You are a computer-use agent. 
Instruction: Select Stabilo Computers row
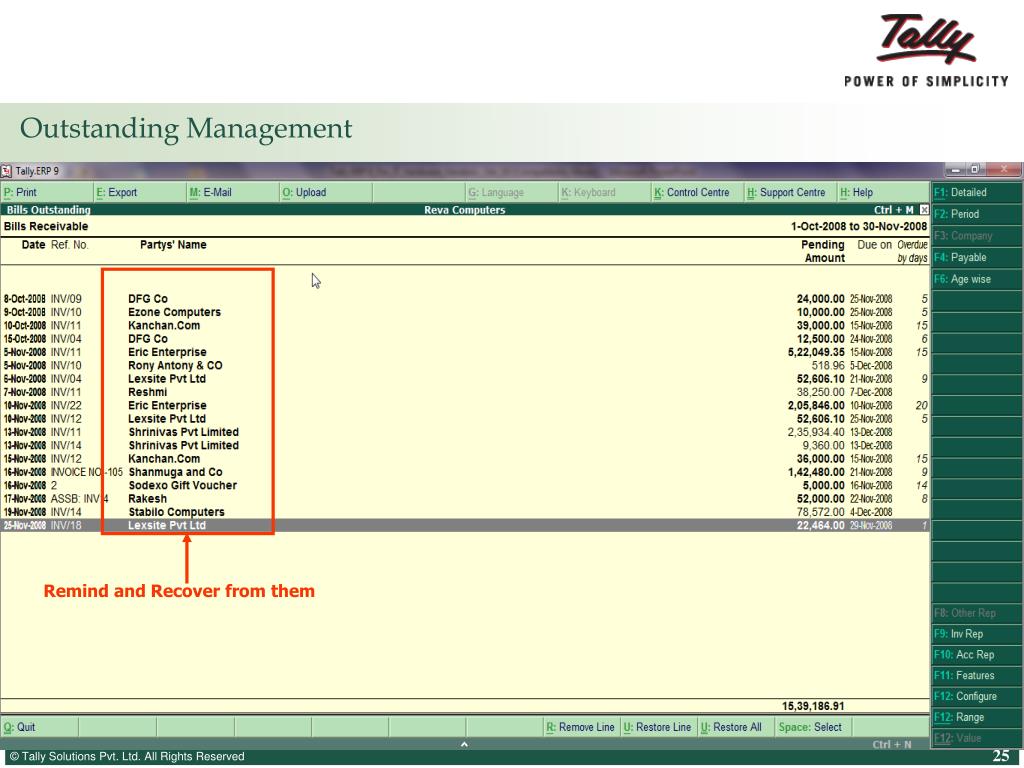[x=465, y=512]
